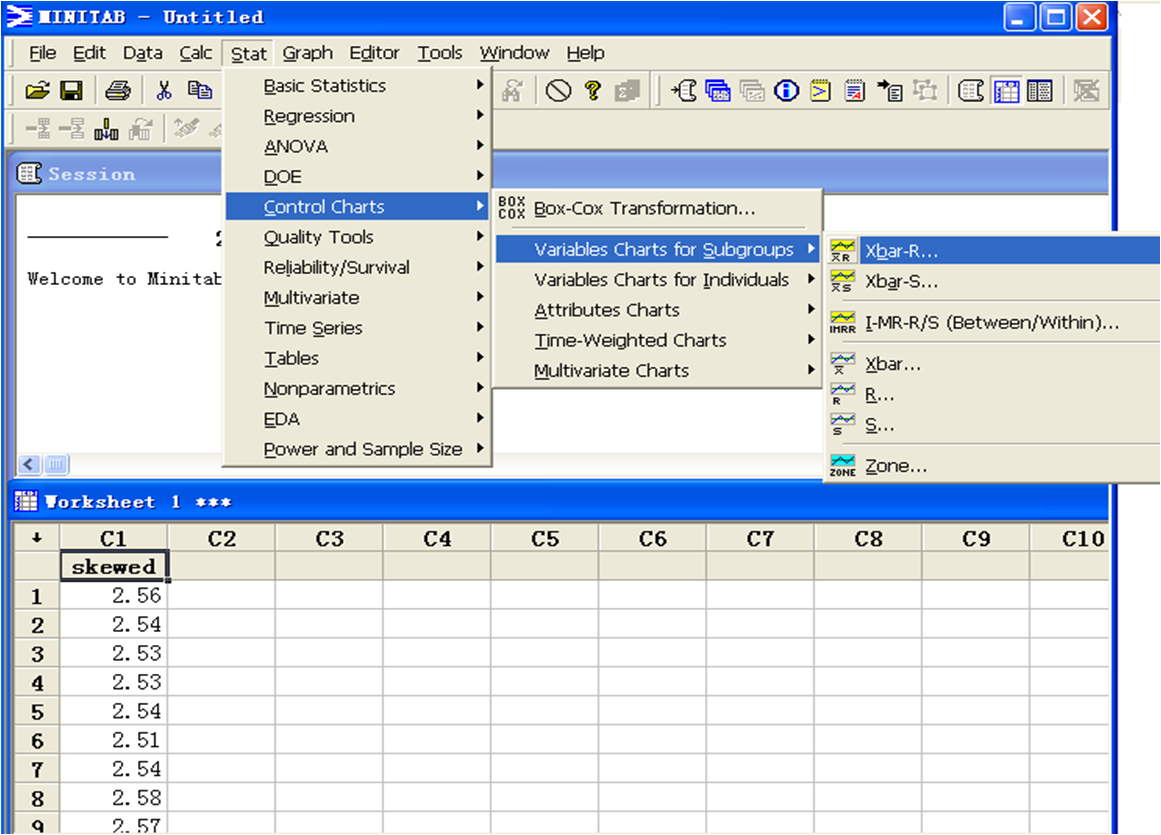The image size is (1161, 835).
Task: Click the Help question mark icon
Action: (593, 91)
